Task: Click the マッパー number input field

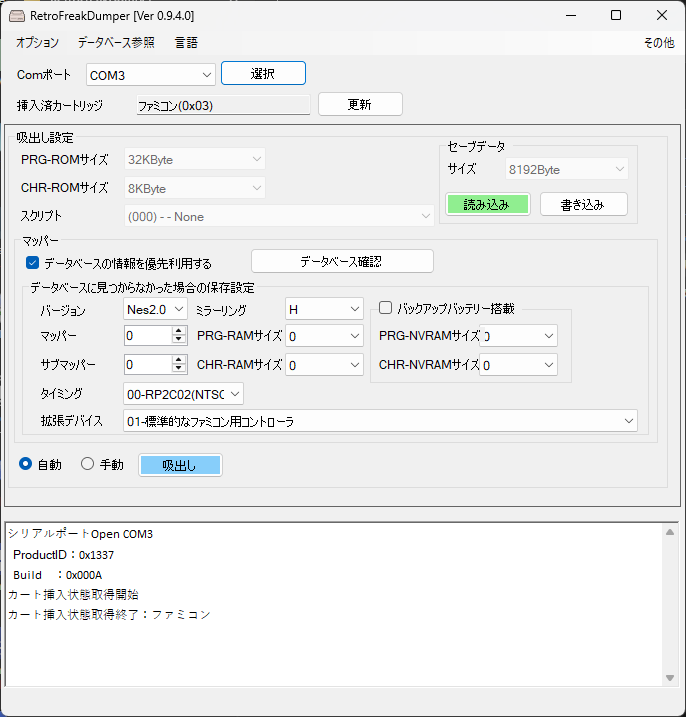Action: pos(148,336)
